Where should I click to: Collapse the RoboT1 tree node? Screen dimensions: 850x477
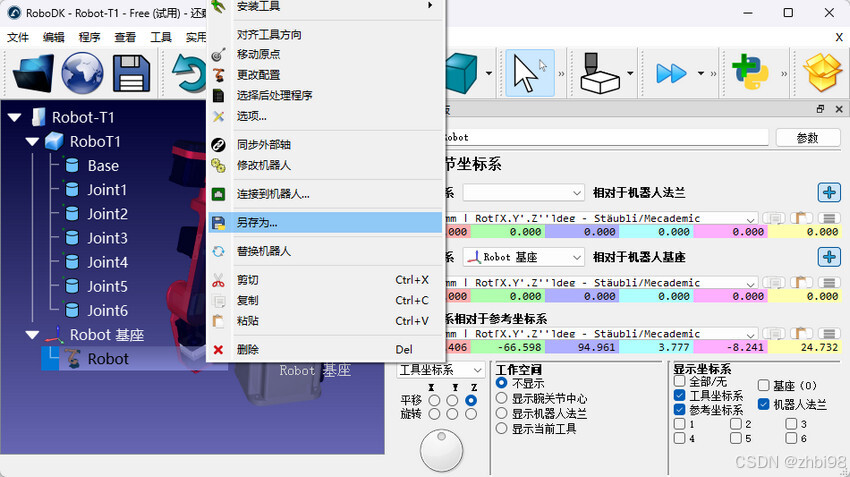click(x=33, y=141)
